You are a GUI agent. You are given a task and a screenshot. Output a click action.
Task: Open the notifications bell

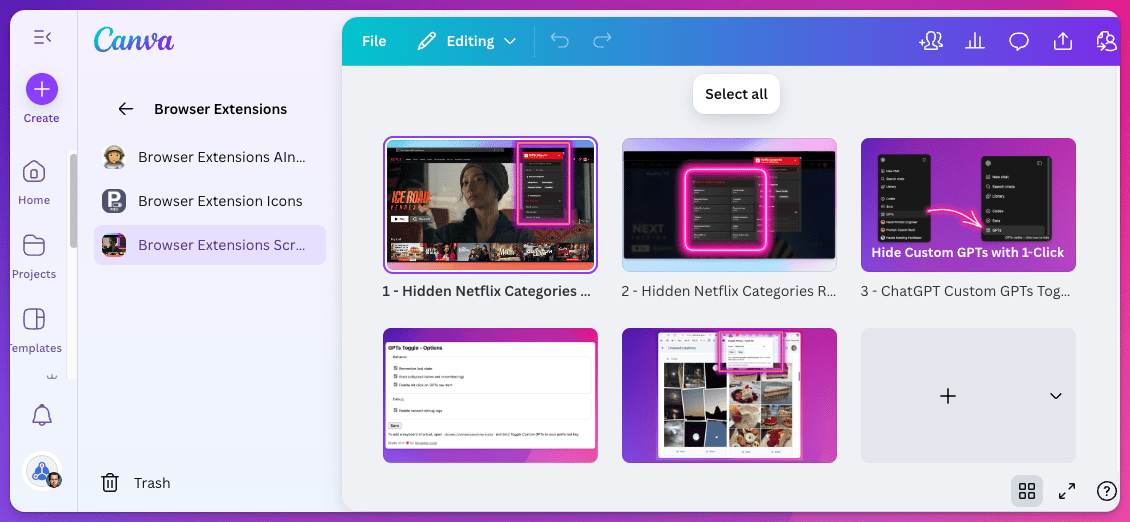(42, 415)
